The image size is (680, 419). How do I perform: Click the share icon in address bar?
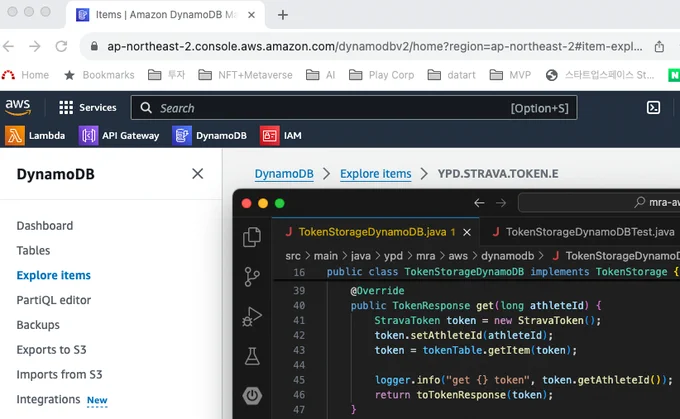tap(659, 46)
